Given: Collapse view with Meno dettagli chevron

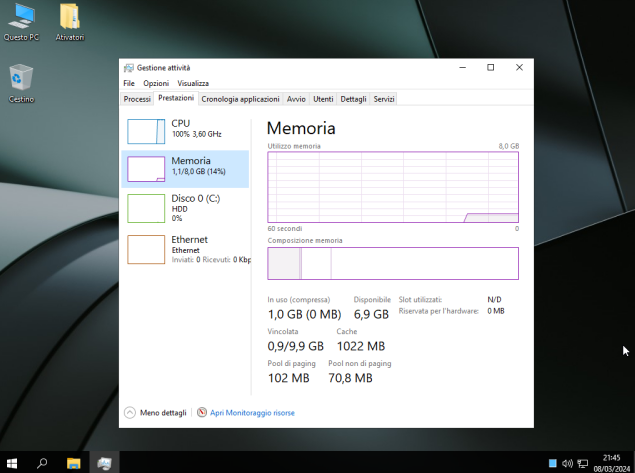Looking at the screenshot, I should coord(130,413).
